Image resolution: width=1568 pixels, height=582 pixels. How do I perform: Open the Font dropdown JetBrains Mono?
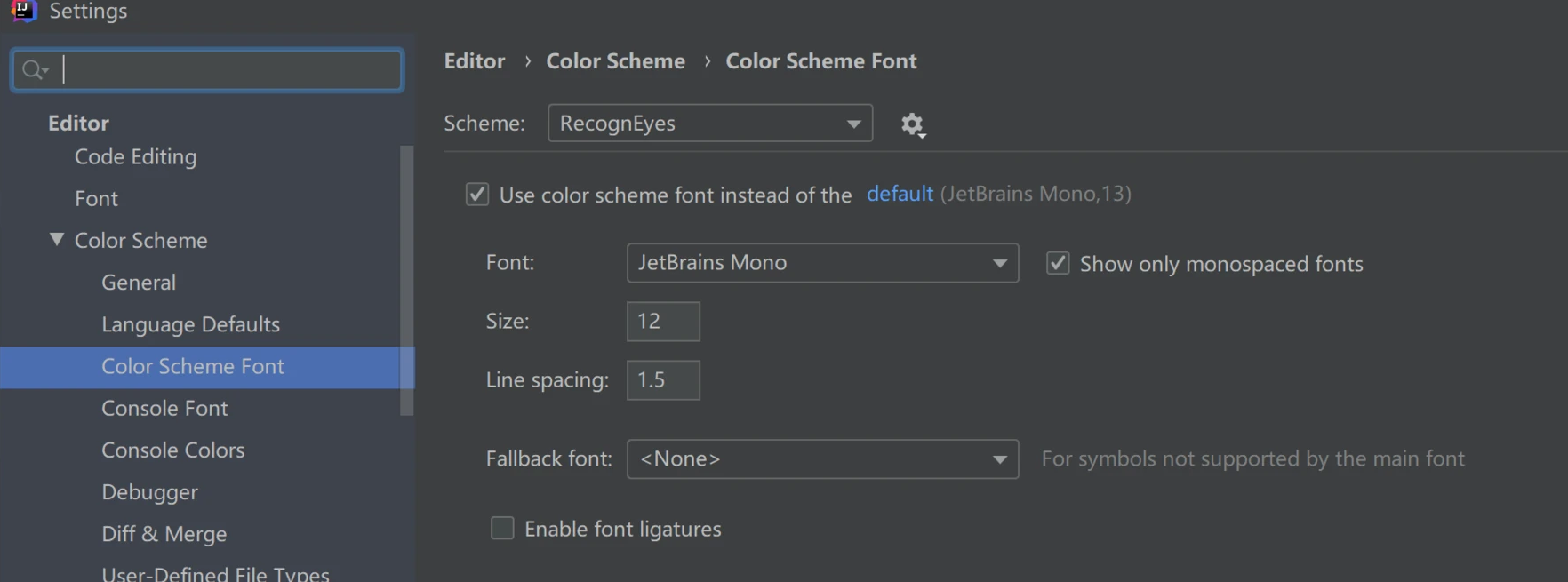821,263
